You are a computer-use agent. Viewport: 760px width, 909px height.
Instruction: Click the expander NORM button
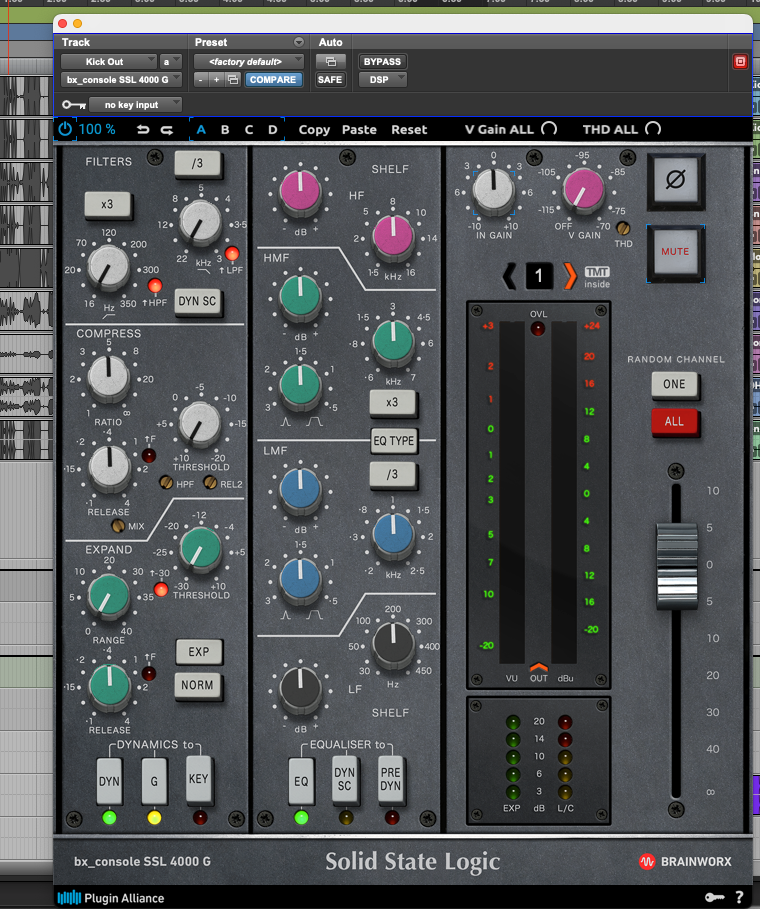pos(197,685)
